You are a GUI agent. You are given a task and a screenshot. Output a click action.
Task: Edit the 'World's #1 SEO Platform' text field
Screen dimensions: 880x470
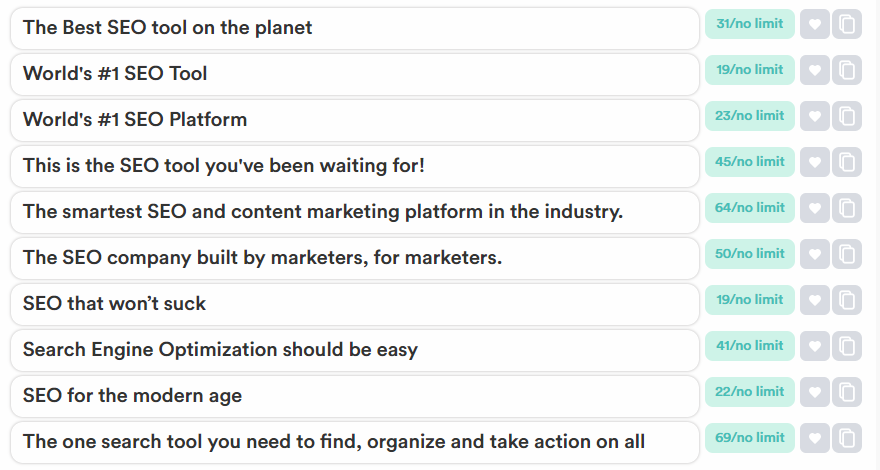coord(354,120)
